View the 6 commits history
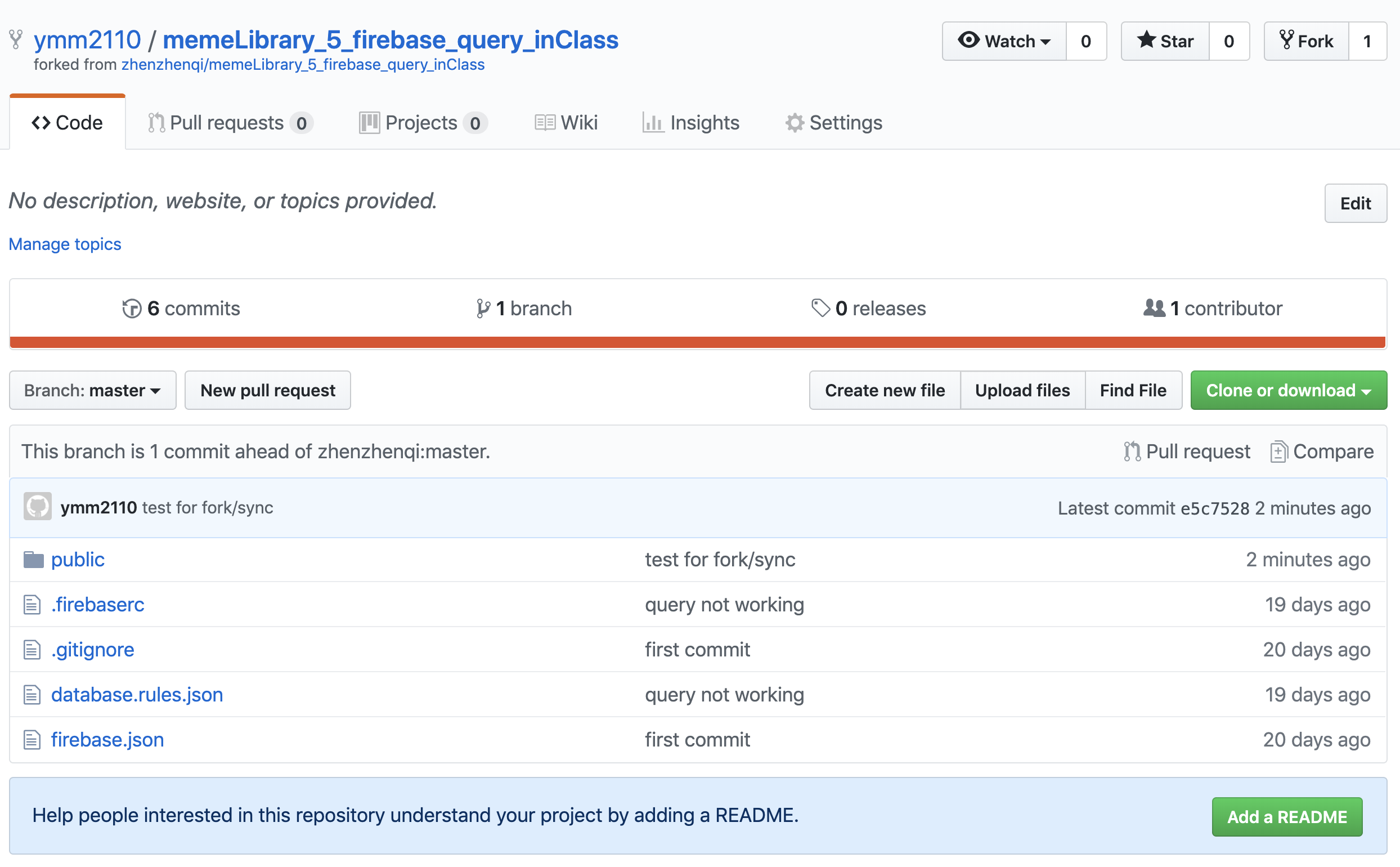Image resolution: width=1400 pixels, height=867 pixels. [181, 309]
